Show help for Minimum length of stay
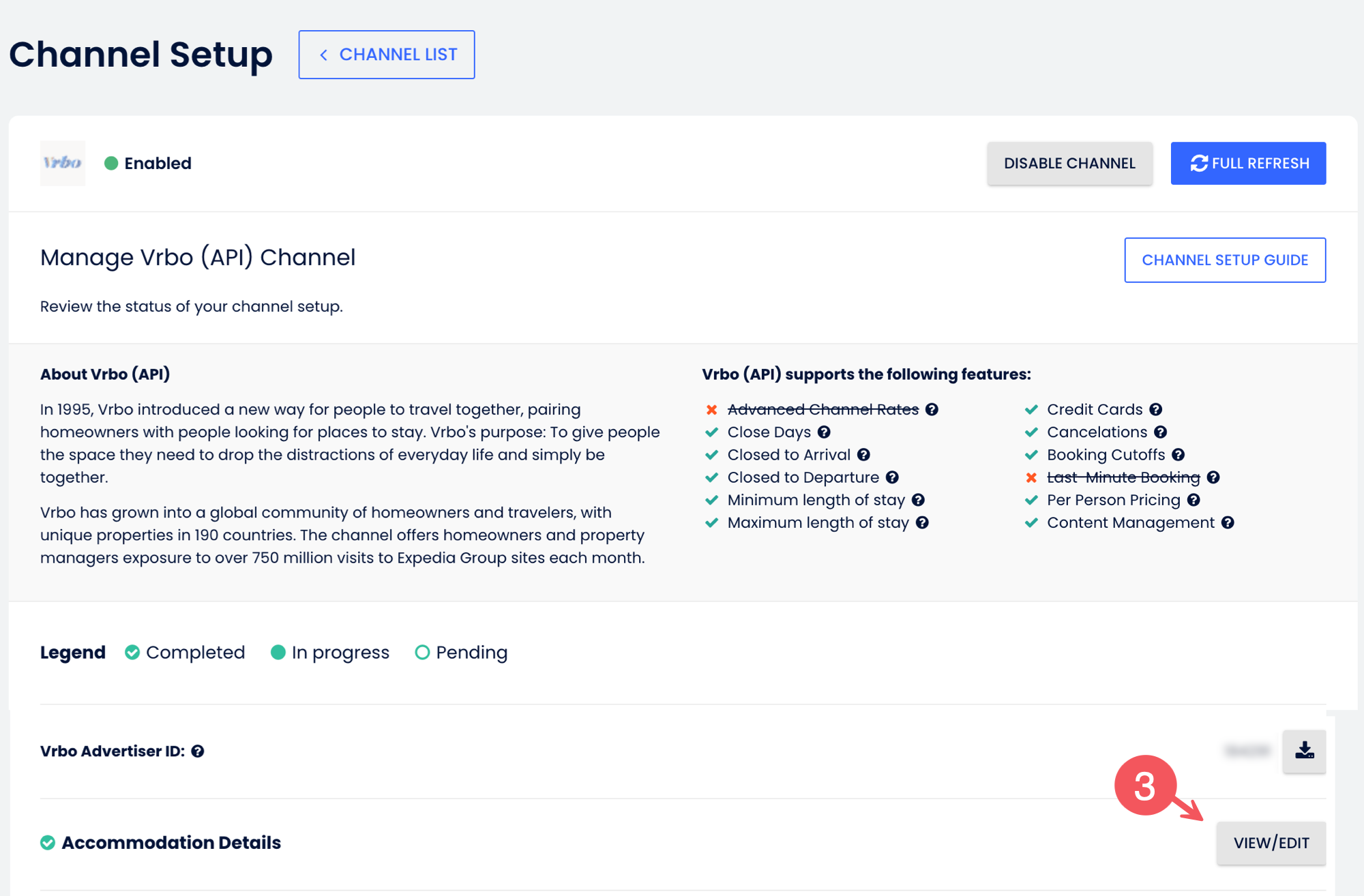The width and height of the screenshot is (1364, 896). click(x=918, y=500)
